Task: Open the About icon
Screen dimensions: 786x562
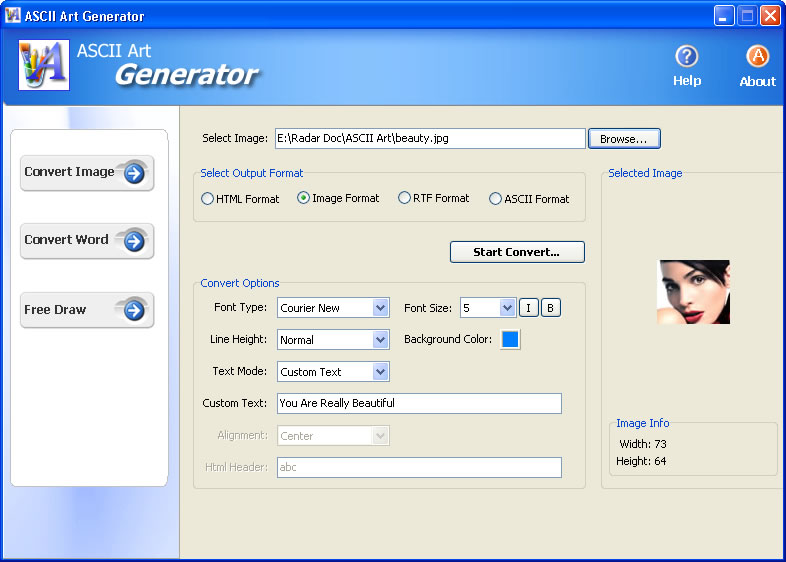Action: 757,57
